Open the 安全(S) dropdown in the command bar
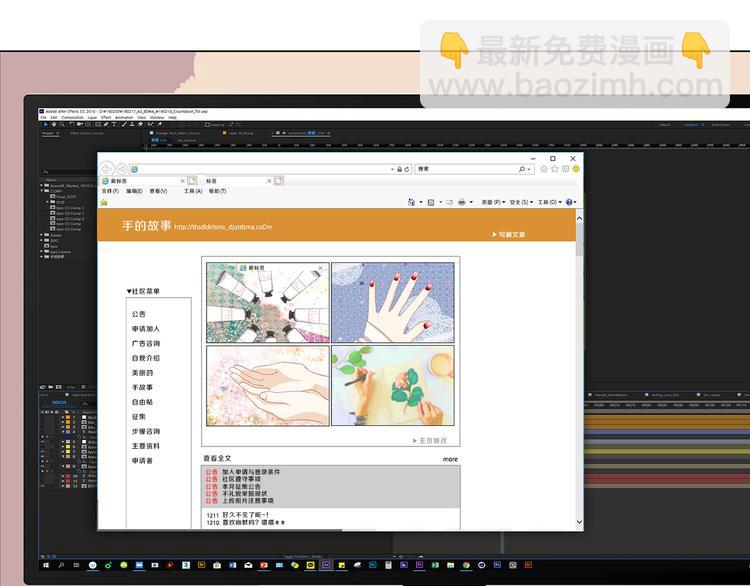This screenshot has height=586, width=750. [521, 202]
